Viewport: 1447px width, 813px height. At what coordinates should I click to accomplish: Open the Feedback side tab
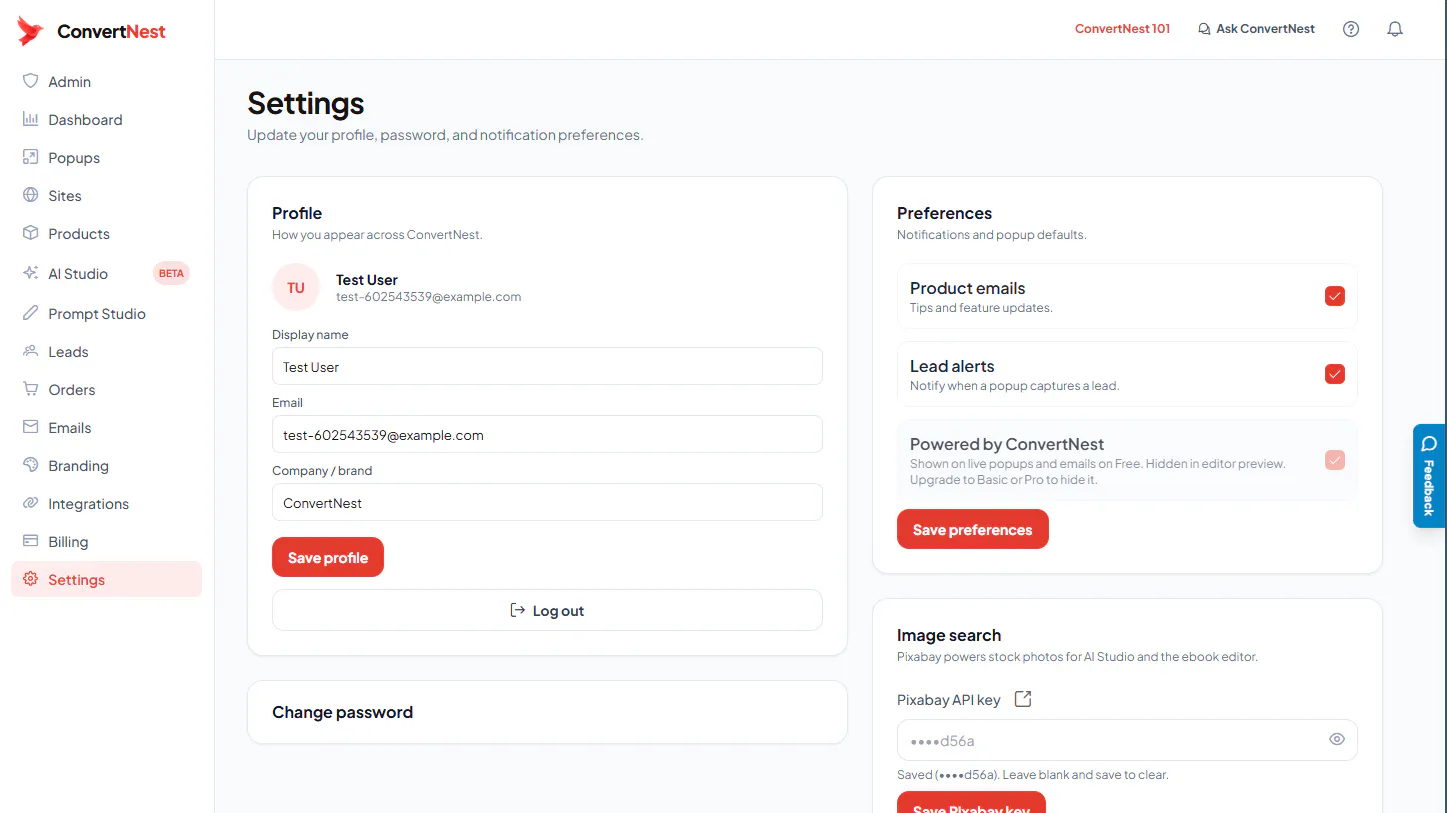(x=1429, y=476)
